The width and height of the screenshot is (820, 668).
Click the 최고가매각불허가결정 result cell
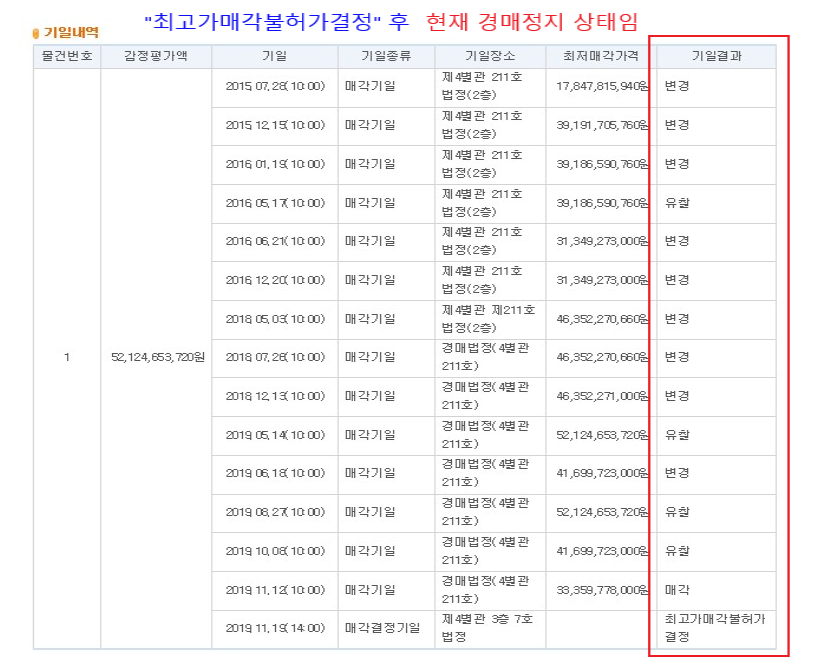[714, 628]
